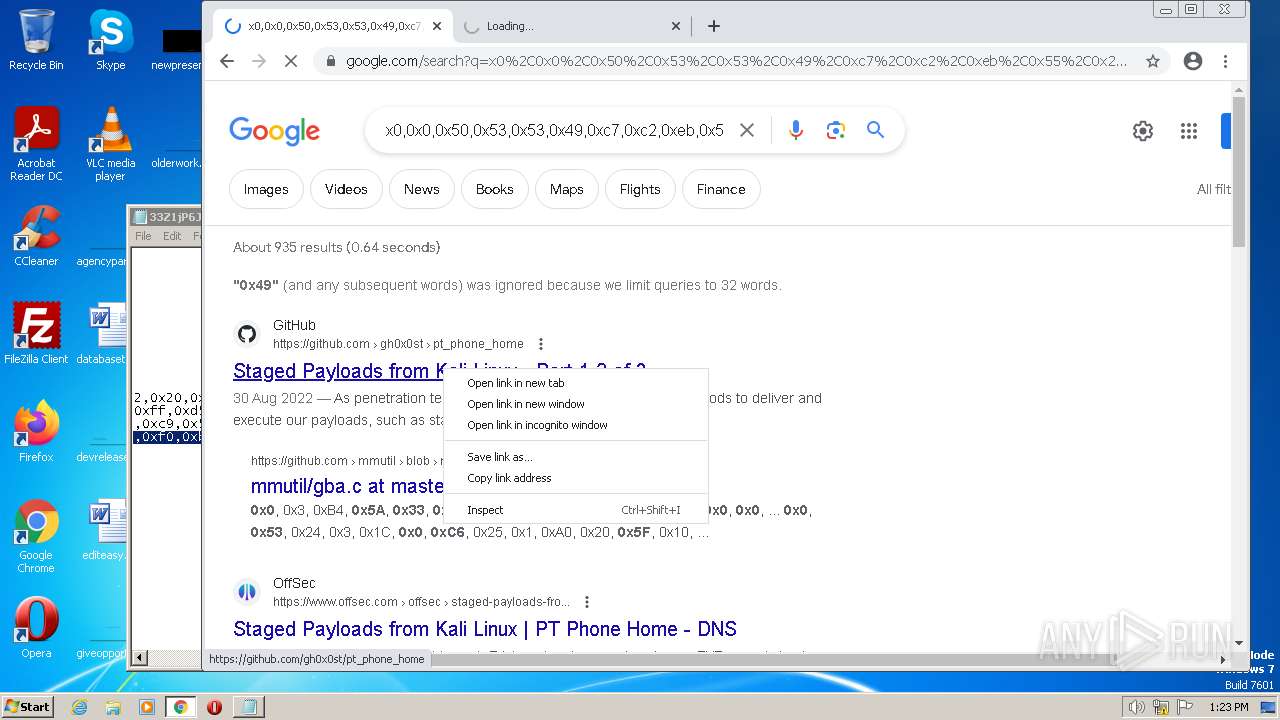Filter results by Books
The image size is (1280, 720).
[x=494, y=189]
